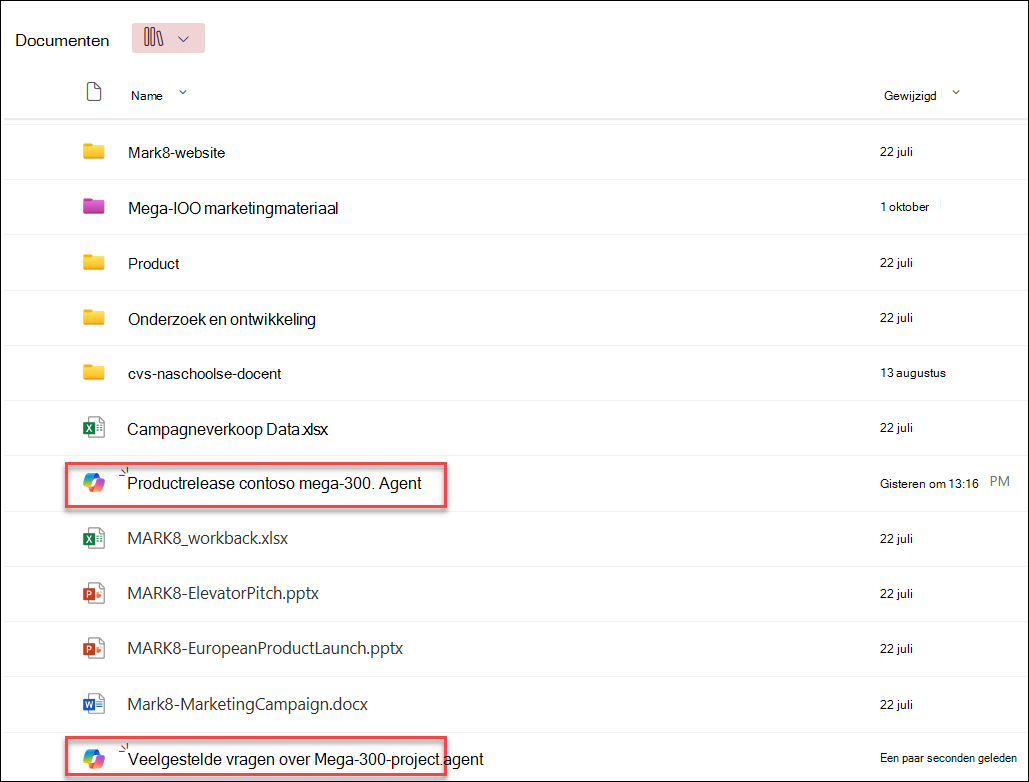Click the file type column header icon
This screenshot has height=782, width=1029.
(x=94, y=92)
